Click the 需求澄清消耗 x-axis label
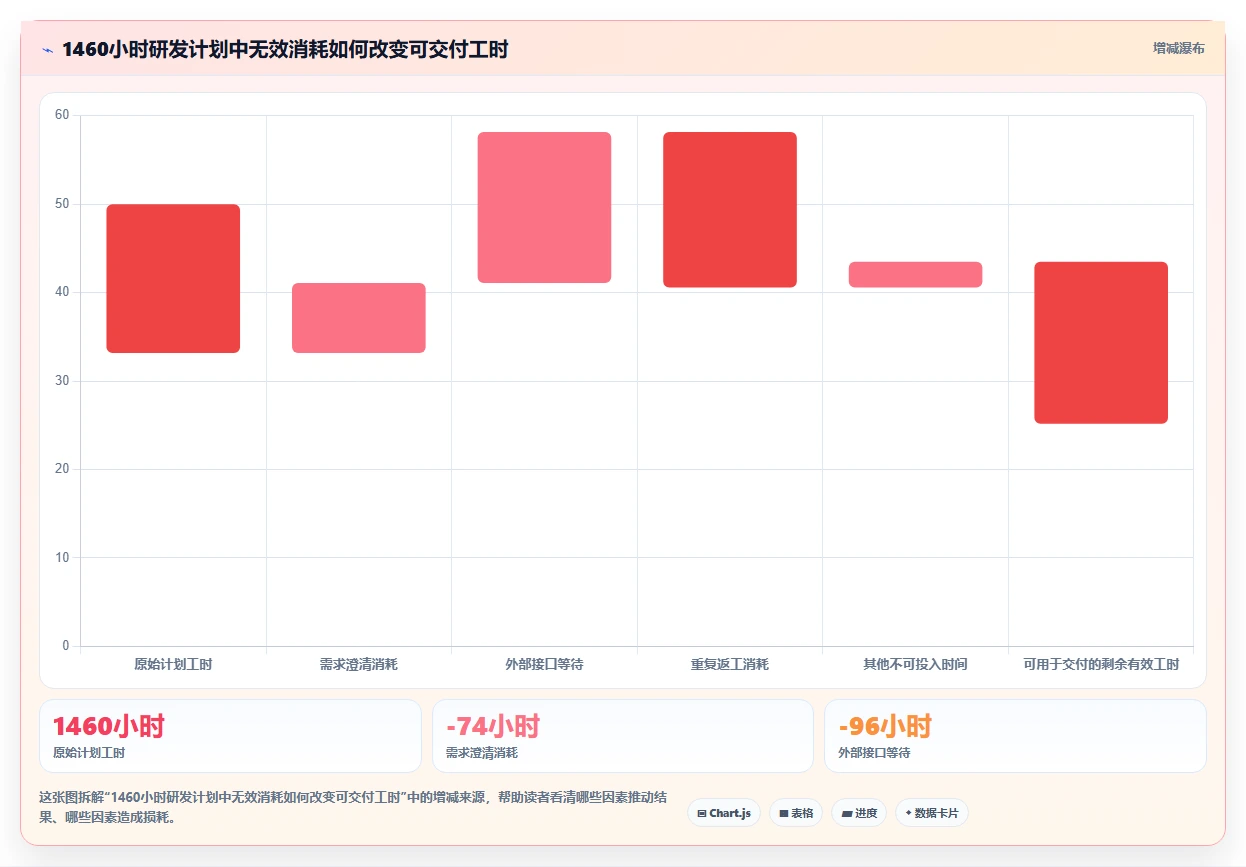Image resolution: width=1246 pixels, height=867 pixels. 359,664
